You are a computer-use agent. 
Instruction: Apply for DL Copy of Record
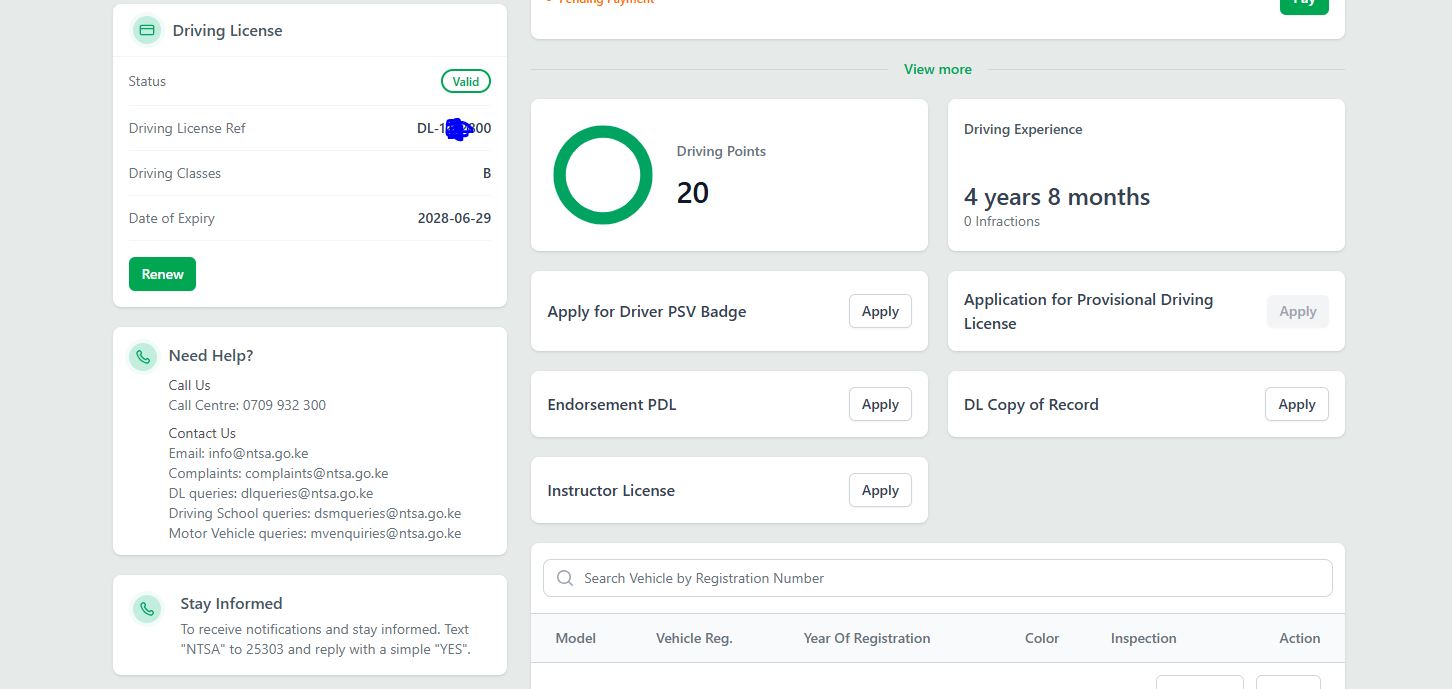pos(1296,404)
